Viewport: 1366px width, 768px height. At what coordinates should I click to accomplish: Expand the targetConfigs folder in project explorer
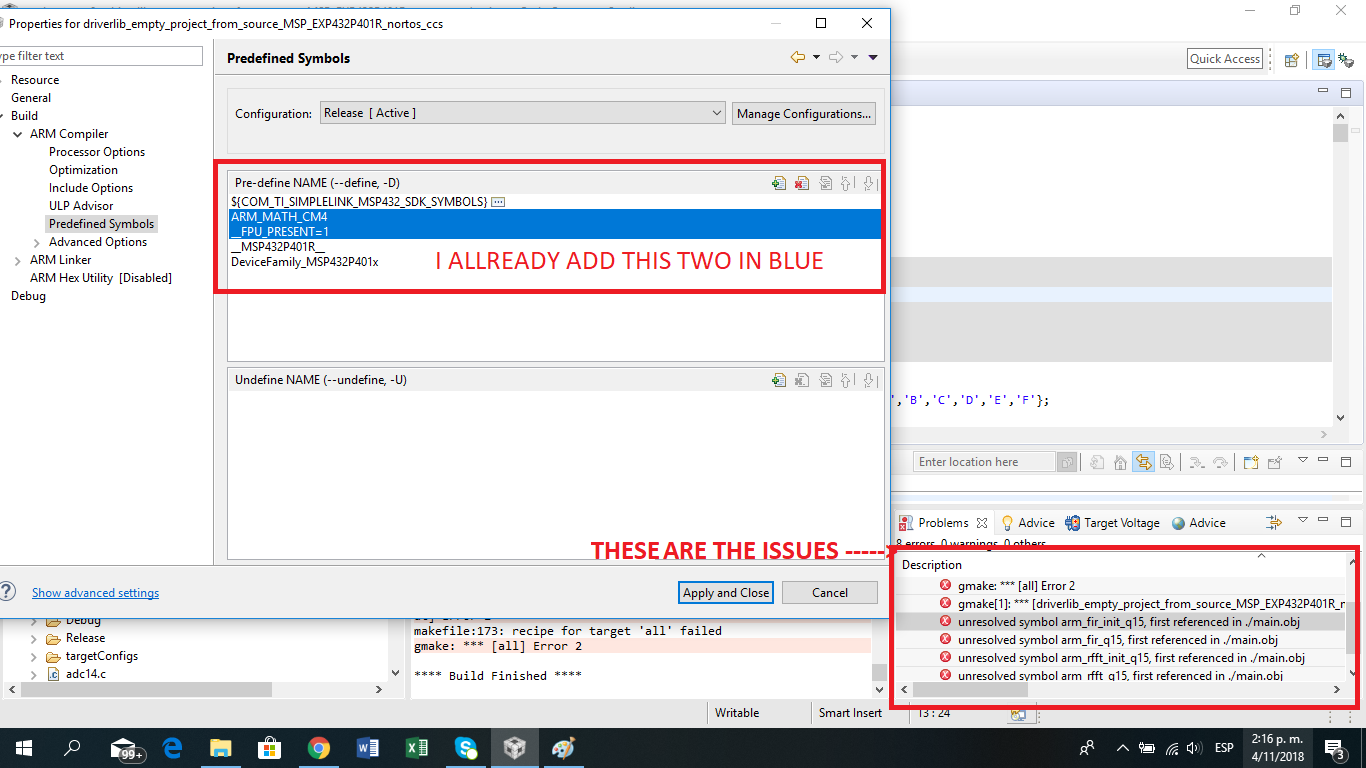34,656
